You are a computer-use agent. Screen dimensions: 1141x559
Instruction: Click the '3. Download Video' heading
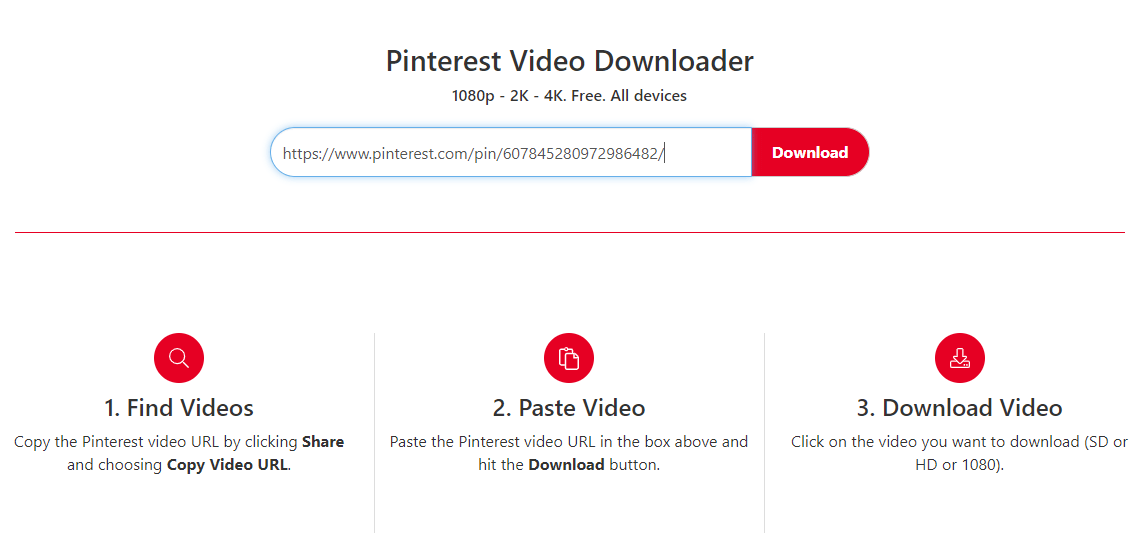point(960,408)
